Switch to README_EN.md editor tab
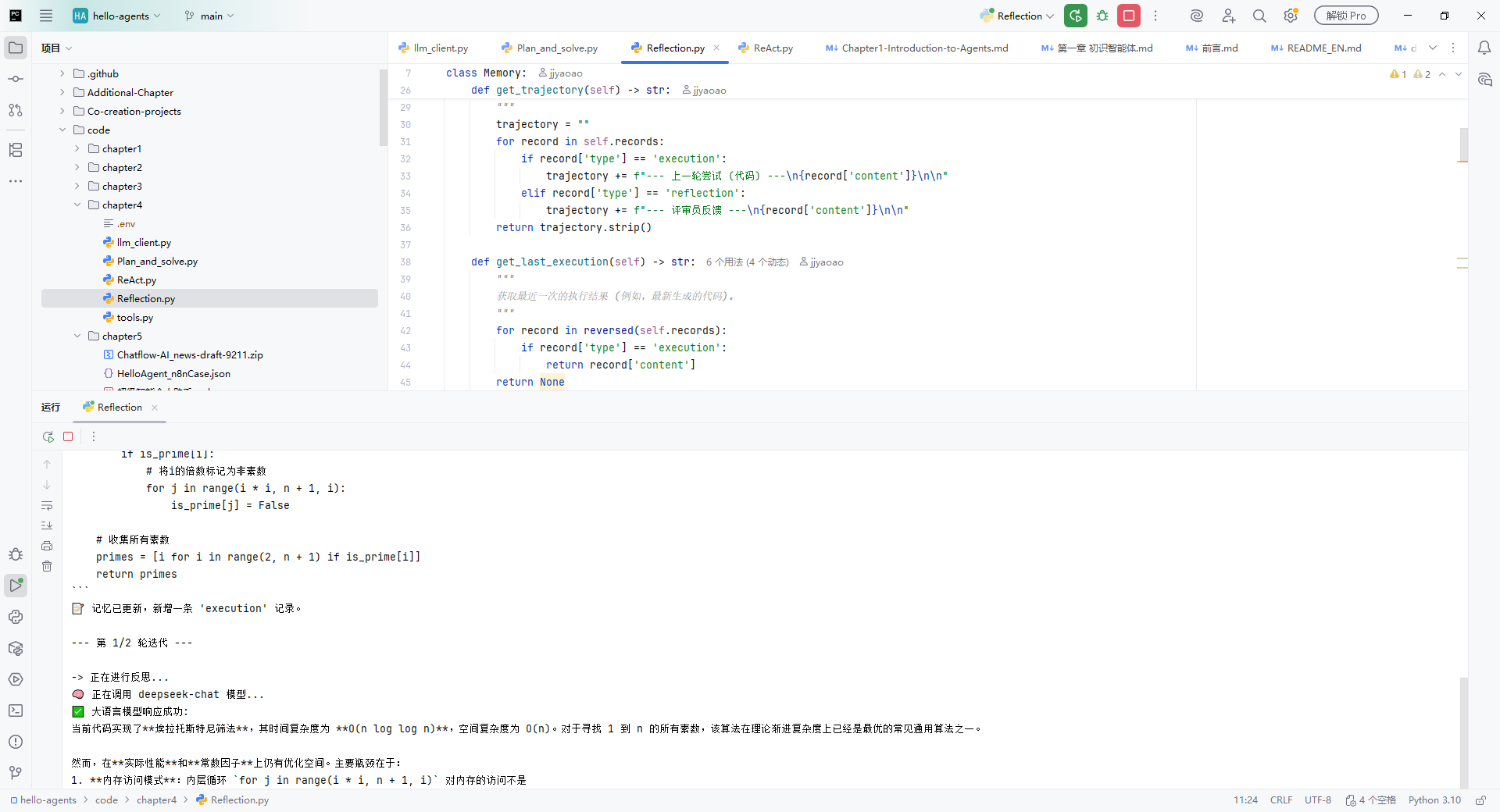 pyautogui.click(x=1316, y=48)
